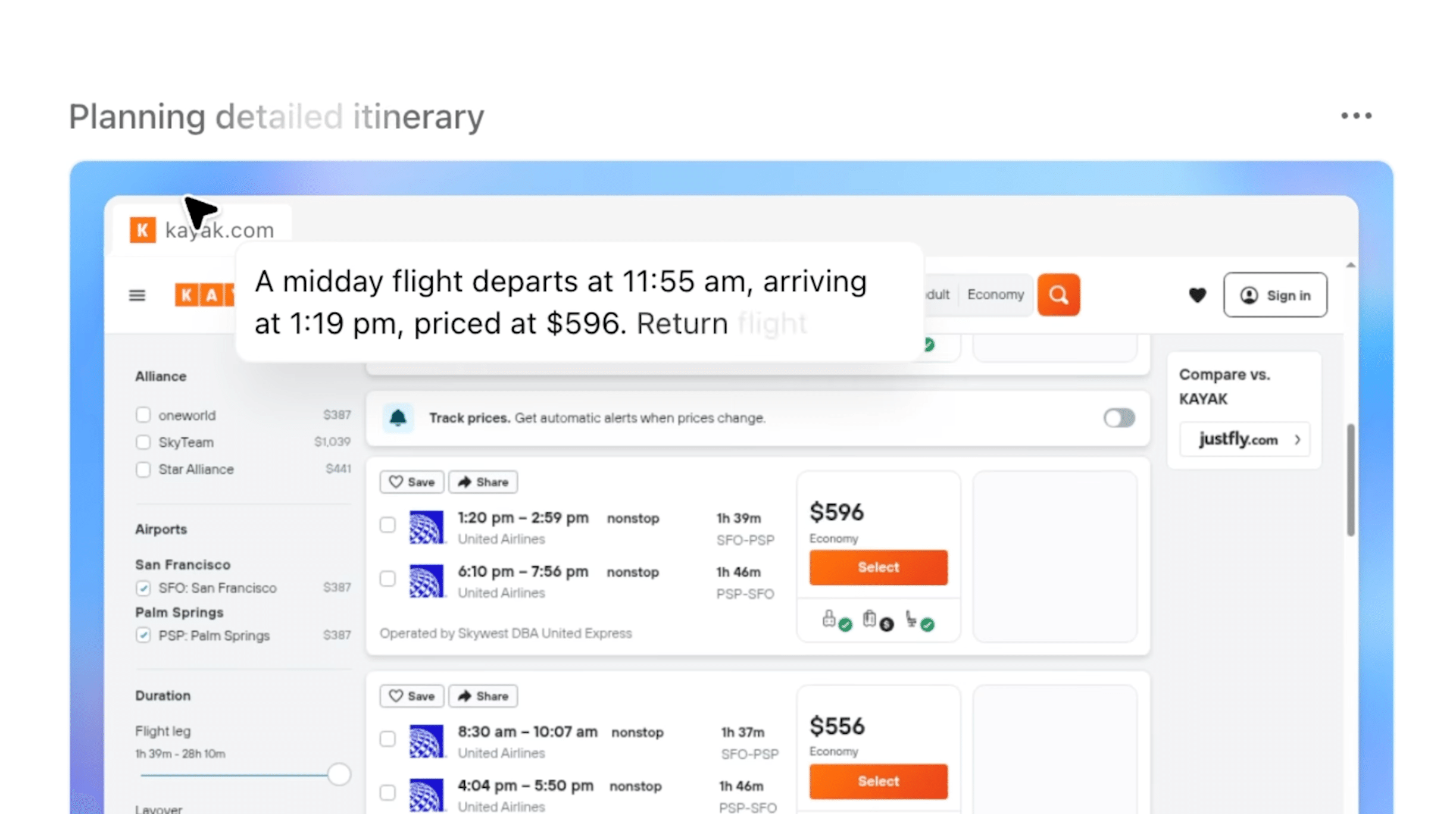The height and width of the screenshot is (814, 1456).
Task: Uncheck SFO: San Francisco airport checkbox
Action: tap(143, 588)
